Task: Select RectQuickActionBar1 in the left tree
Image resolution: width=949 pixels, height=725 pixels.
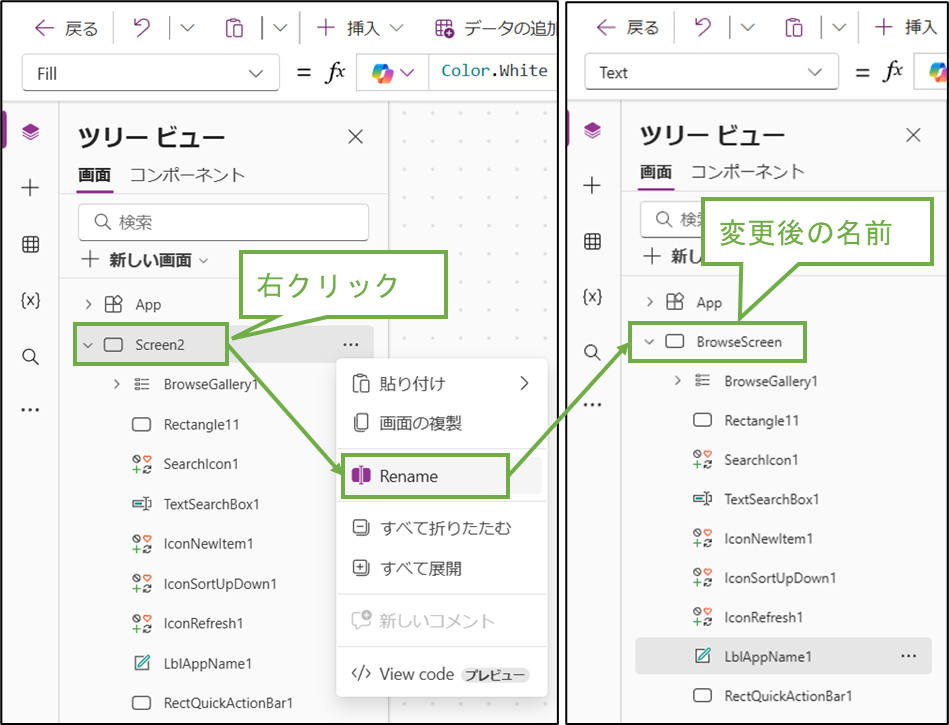Action: click(x=228, y=703)
